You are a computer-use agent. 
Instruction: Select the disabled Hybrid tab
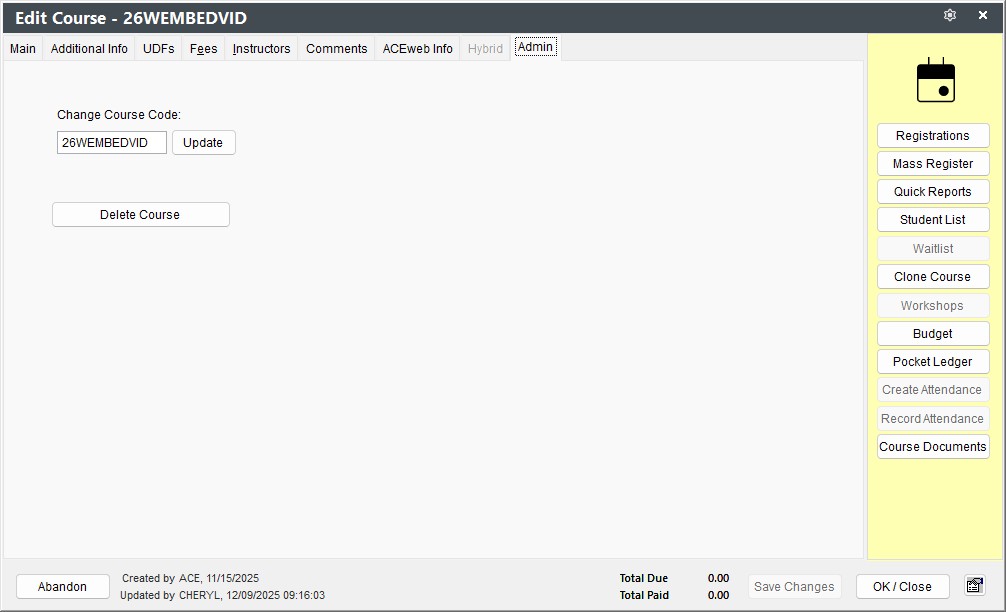(485, 49)
